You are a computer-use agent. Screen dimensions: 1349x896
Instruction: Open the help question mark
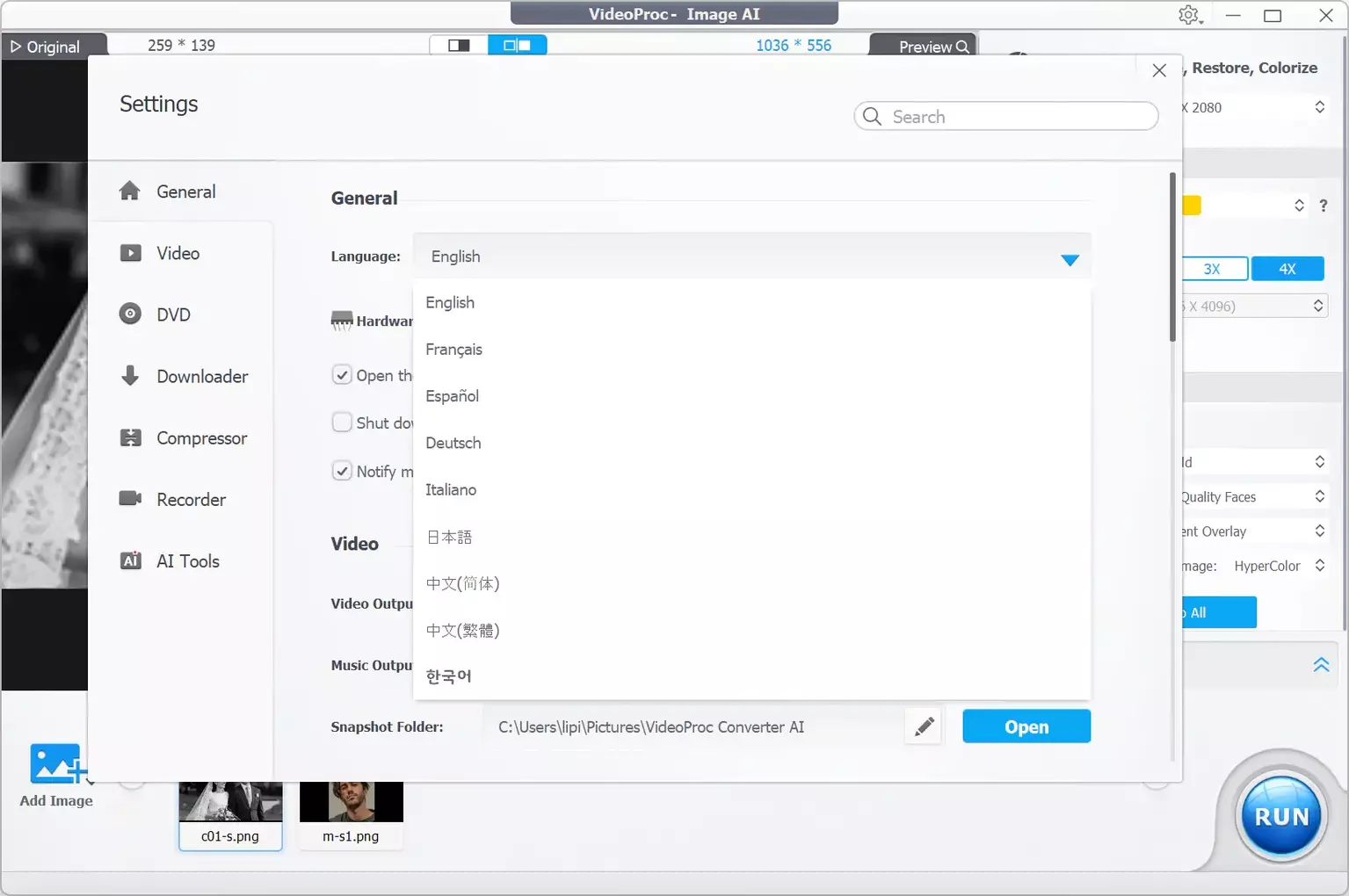[x=1324, y=206]
